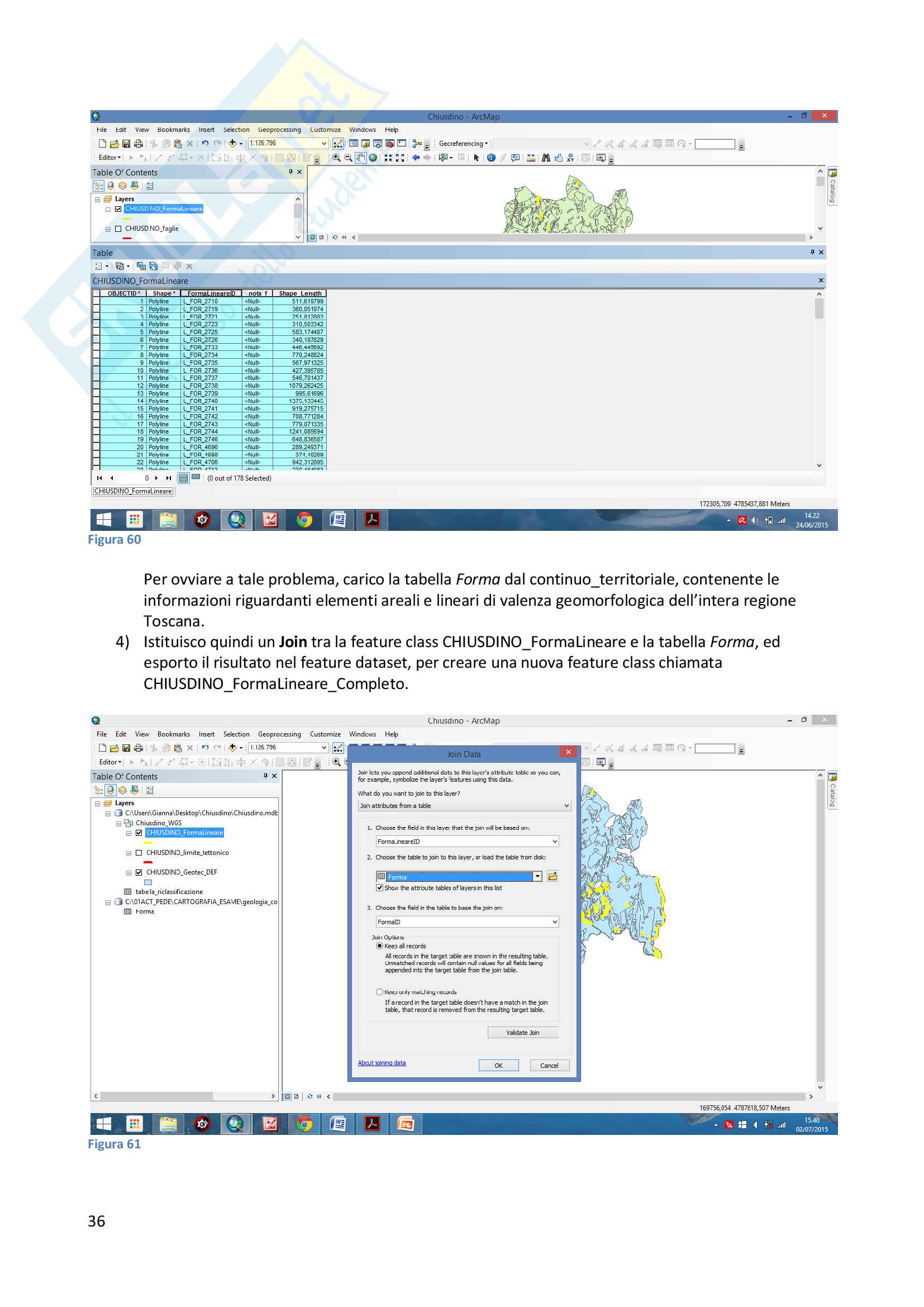Click the blue CHIUSDINO_Geotec_DEF symbol swatch
The image size is (924, 1307).
coord(148,882)
